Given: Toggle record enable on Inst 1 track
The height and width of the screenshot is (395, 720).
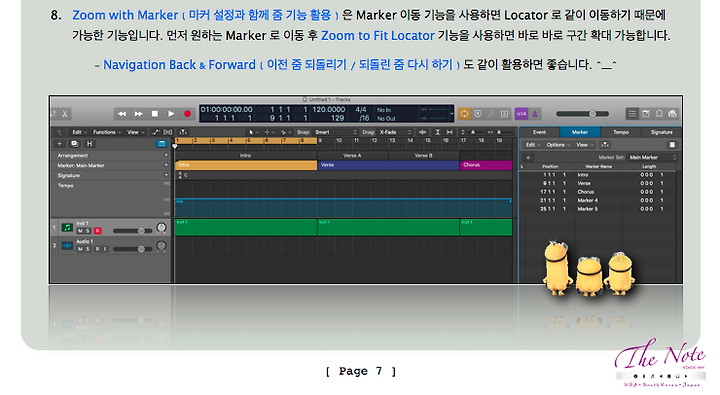Looking at the screenshot, I should [97, 231].
